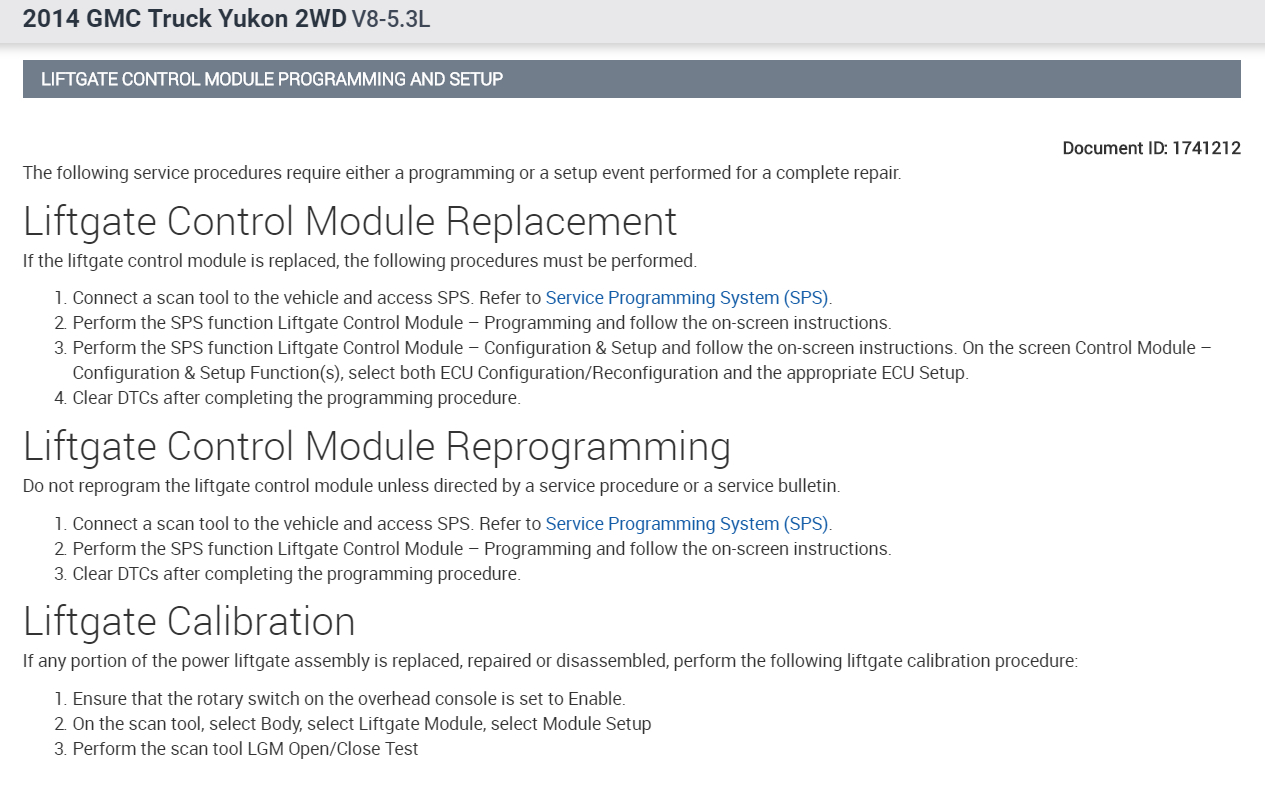This screenshot has width=1265, height=800.
Task: Click the sentence beginning "If the liftgate control module is replaced"
Action: point(359,261)
